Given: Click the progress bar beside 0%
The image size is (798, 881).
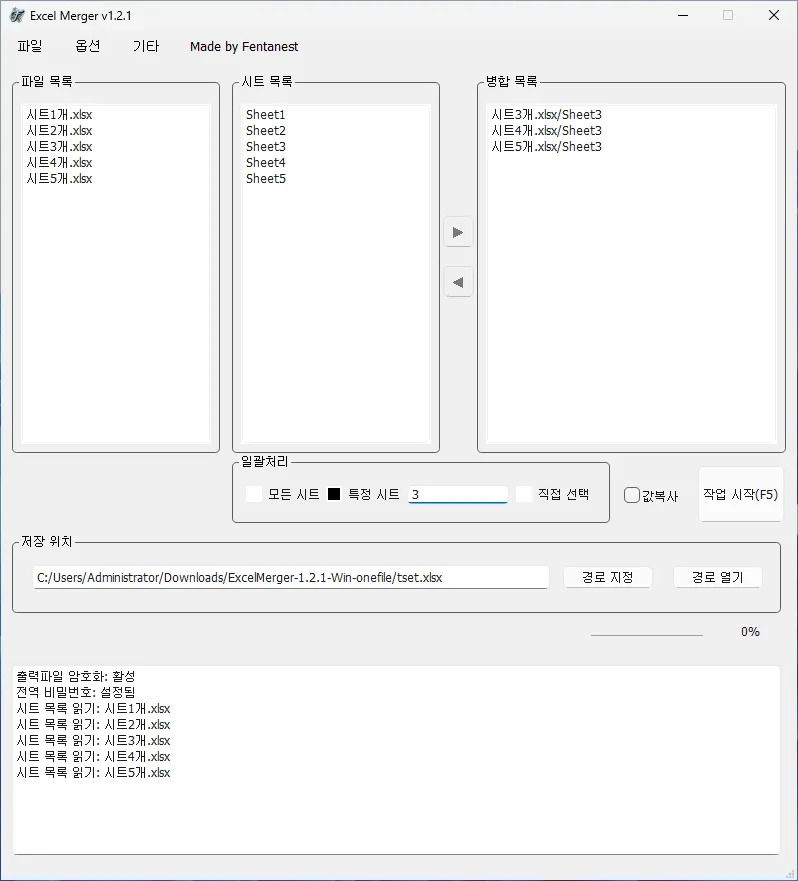Looking at the screenshot, I should pos(647,635).
